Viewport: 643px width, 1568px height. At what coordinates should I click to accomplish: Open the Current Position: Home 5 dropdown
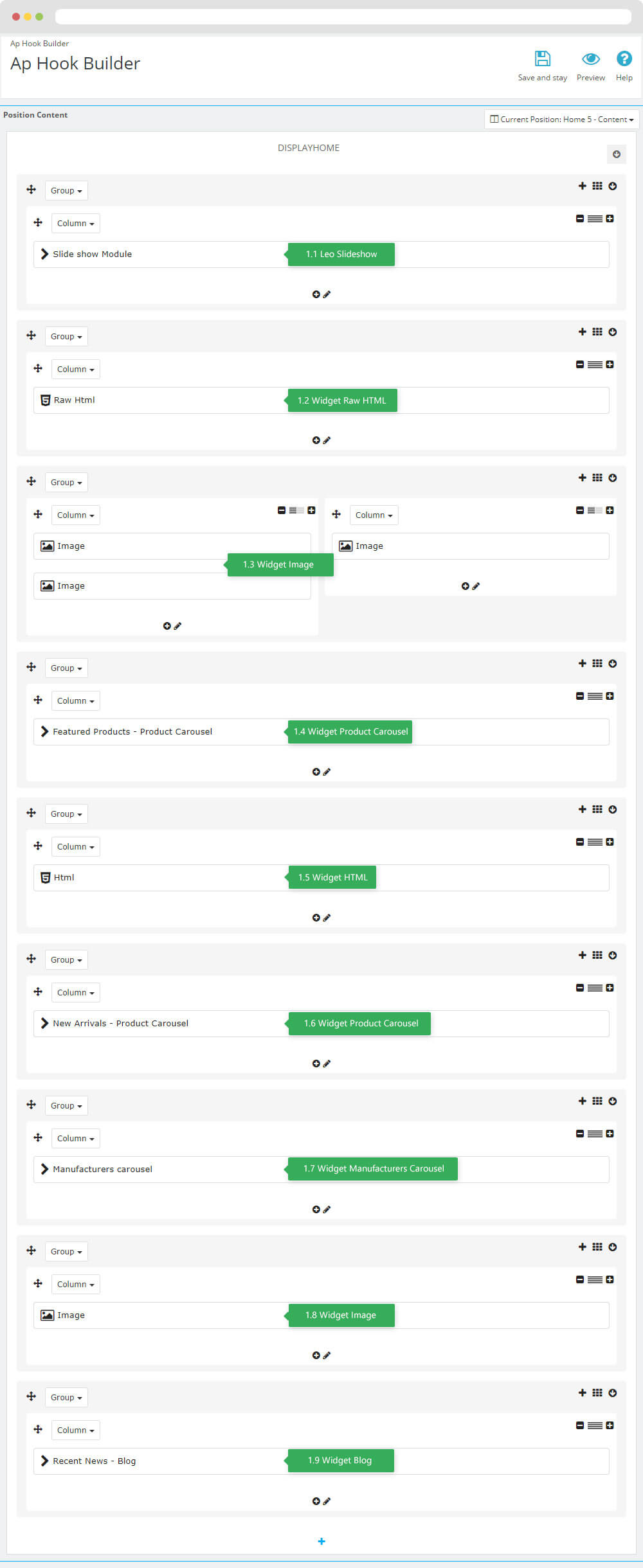click(561, 119)
